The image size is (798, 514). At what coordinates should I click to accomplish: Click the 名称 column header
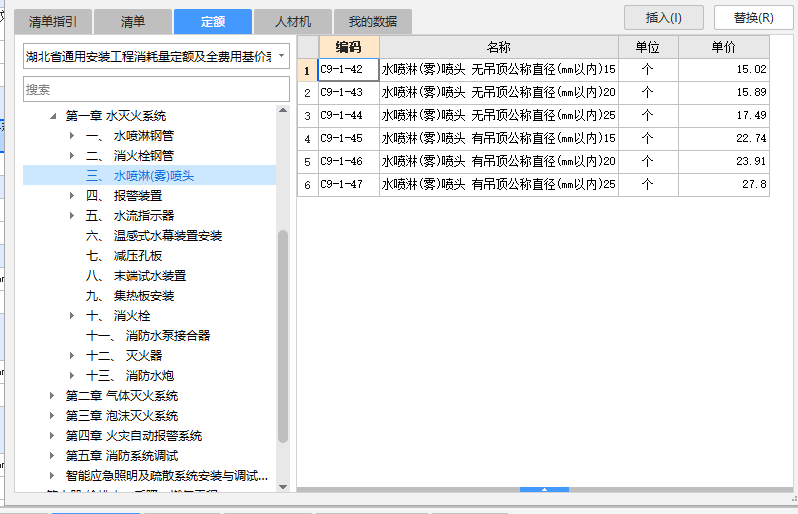pyautogui.click(x=499, y=47)
